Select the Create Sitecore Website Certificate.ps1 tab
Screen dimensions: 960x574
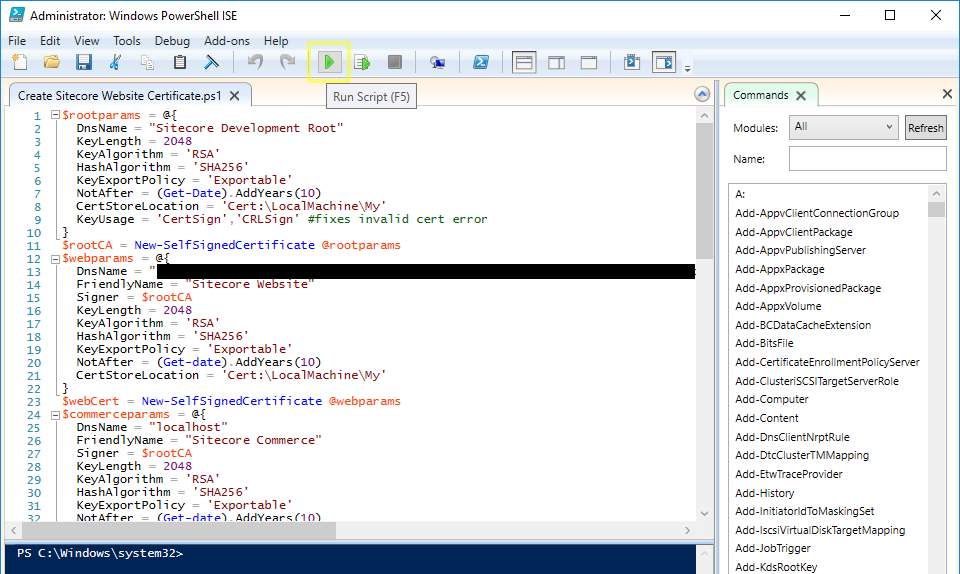(119, 96)
